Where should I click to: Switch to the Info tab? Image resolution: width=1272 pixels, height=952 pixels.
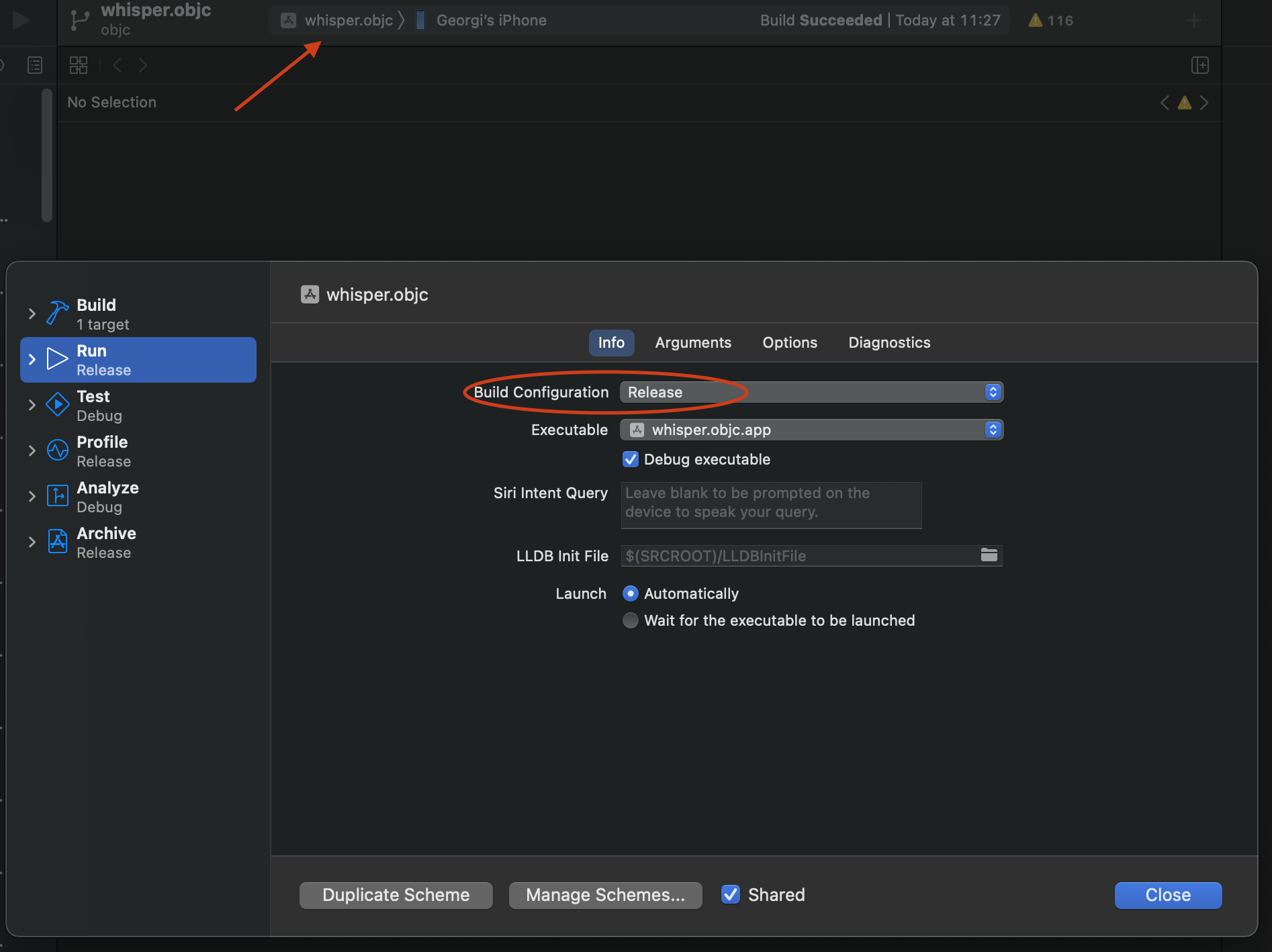click(x=611, y=342)
